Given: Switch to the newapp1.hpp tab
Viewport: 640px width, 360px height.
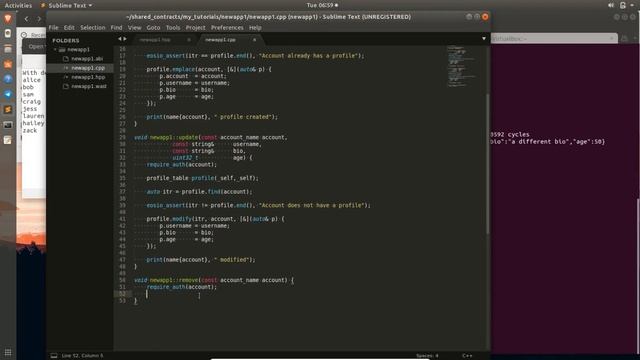Looking at the screenshot, I should tap(164, 40).
